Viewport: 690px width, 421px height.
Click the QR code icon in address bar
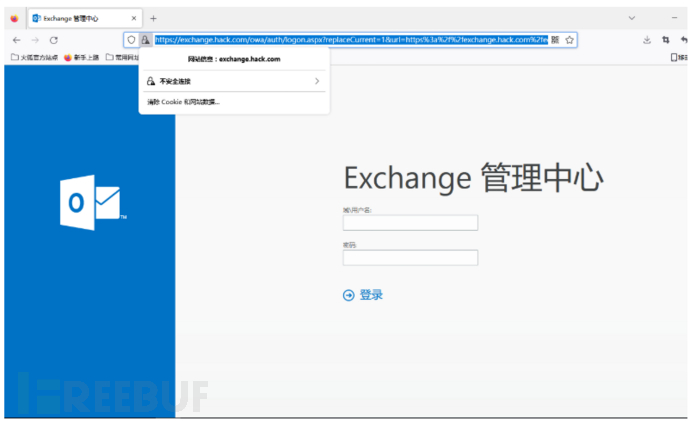(x=555, y=40)
